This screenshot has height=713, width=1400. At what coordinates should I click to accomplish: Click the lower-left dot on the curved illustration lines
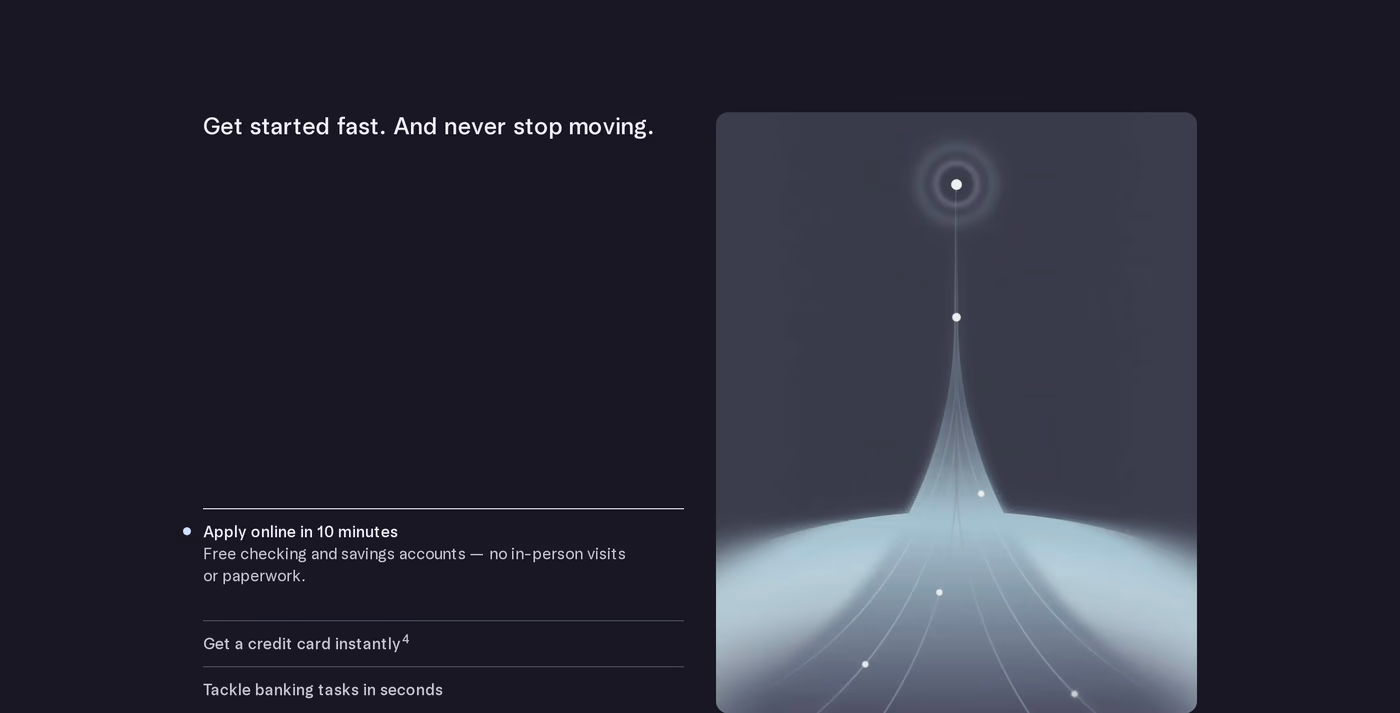(865, 664)
